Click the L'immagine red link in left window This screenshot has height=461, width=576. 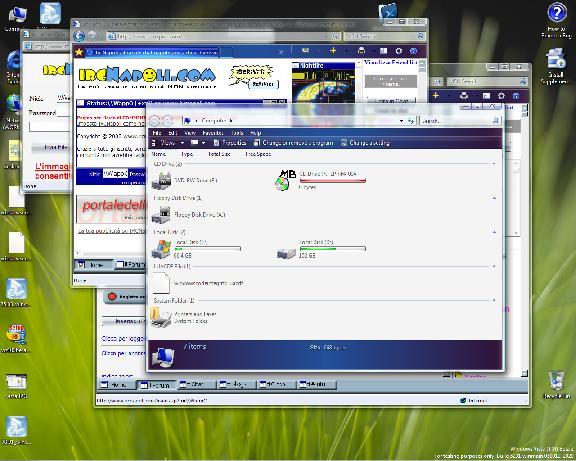pos(53,171)
